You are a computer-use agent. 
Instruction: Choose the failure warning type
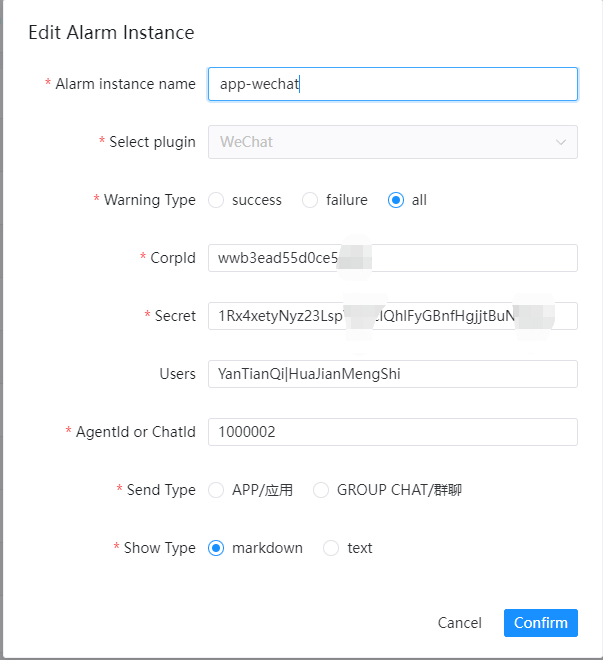point(310,200)
